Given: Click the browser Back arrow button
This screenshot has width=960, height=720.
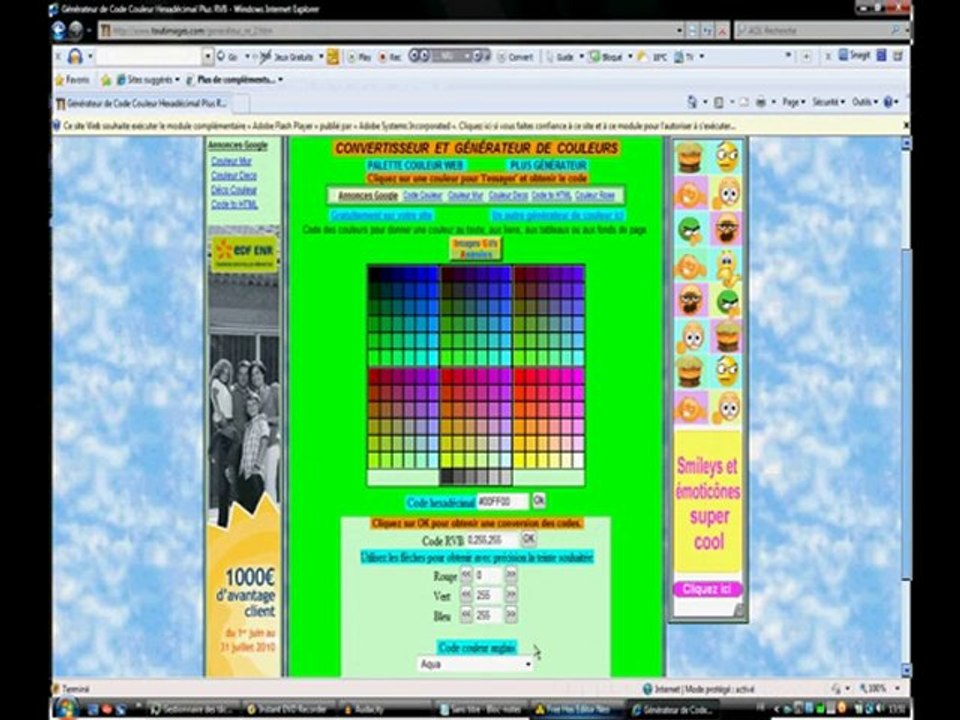Looking at the screenshot, I should point(59,30).
